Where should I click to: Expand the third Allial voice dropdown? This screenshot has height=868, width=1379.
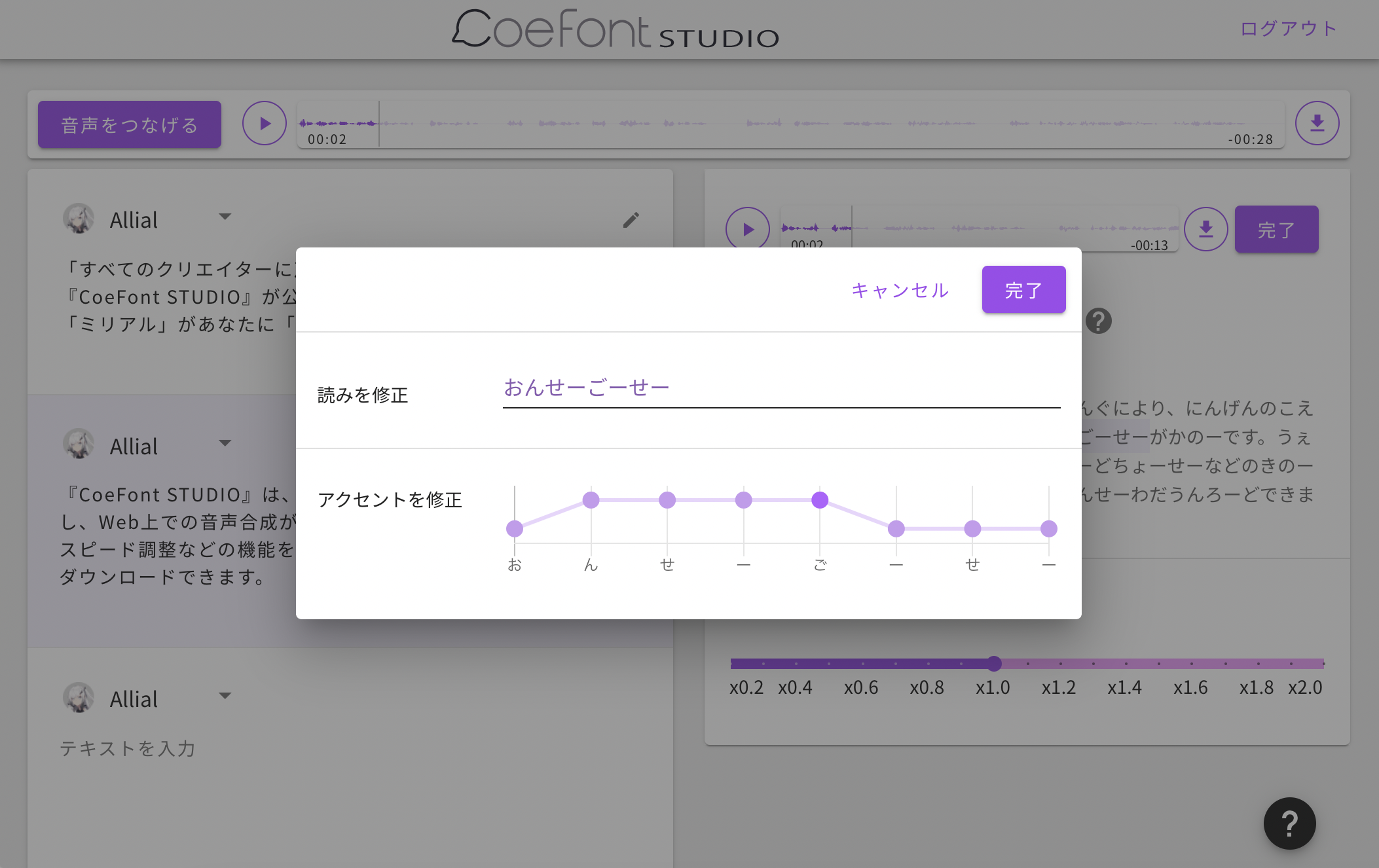(225, 696)
